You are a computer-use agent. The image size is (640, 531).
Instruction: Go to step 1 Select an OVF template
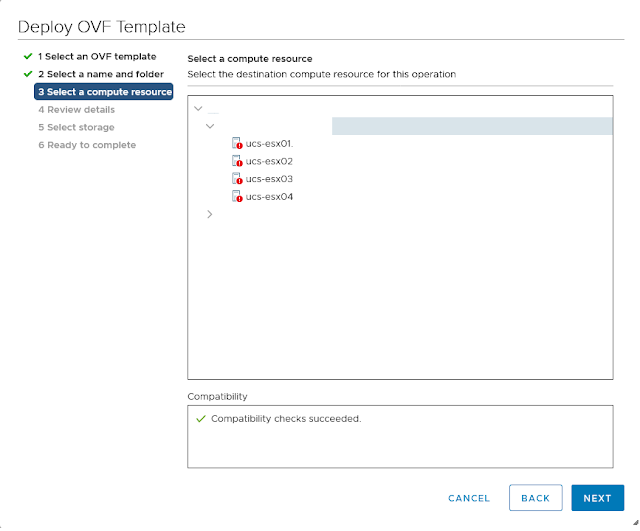pos(97,56)
